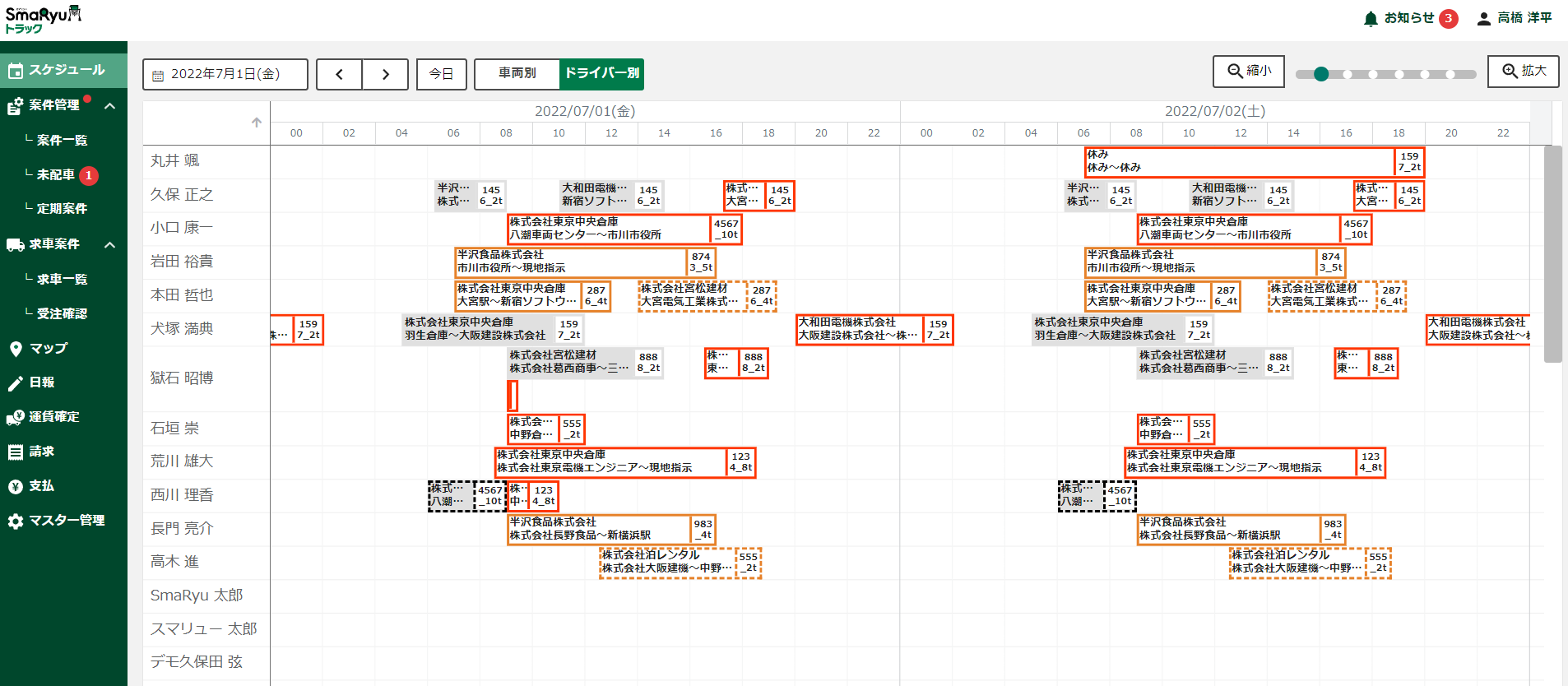Image resolution: width=1568 pixels, height=686 pixels.
Task: Click the SmaRyu トラック logo
Action: coord(43,20)
